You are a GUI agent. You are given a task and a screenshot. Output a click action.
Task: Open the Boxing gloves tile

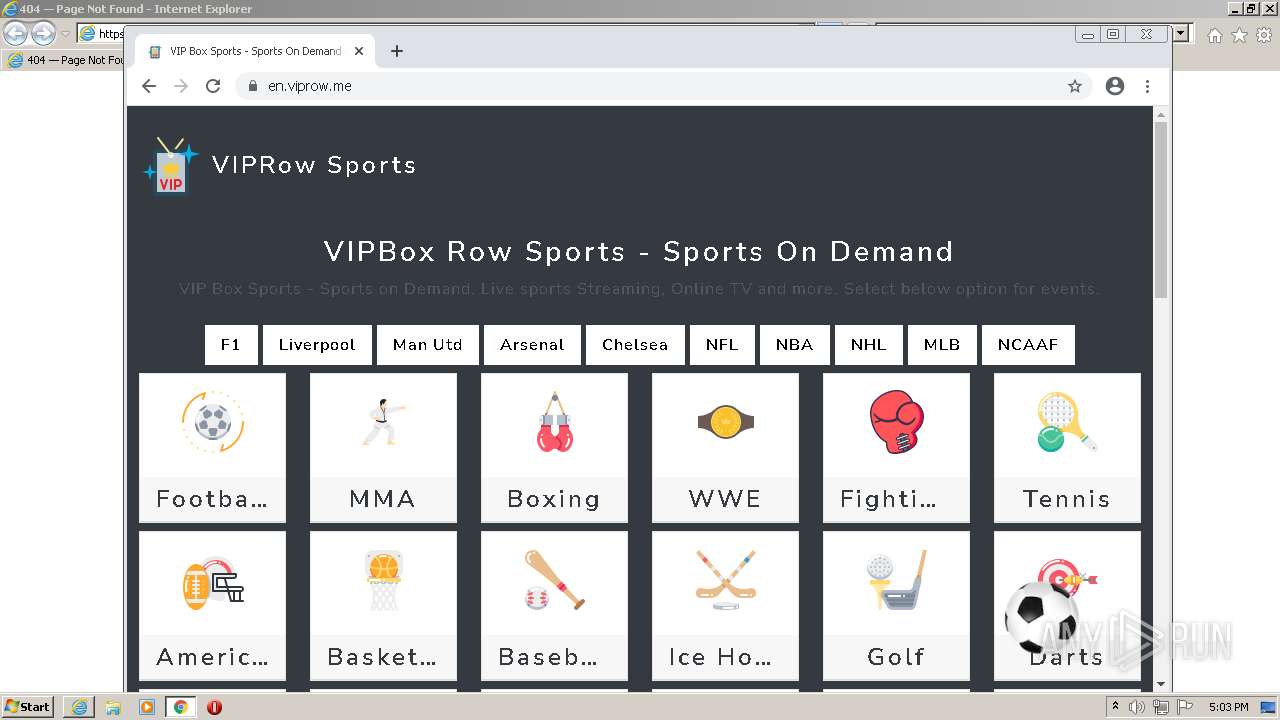[x=554, y=448]
